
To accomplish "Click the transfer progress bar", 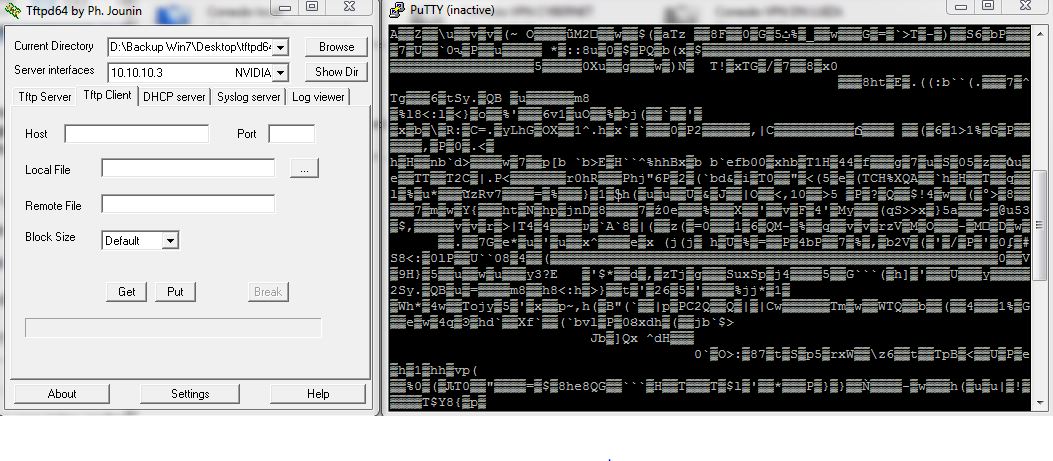I will (x=173, y=327).
